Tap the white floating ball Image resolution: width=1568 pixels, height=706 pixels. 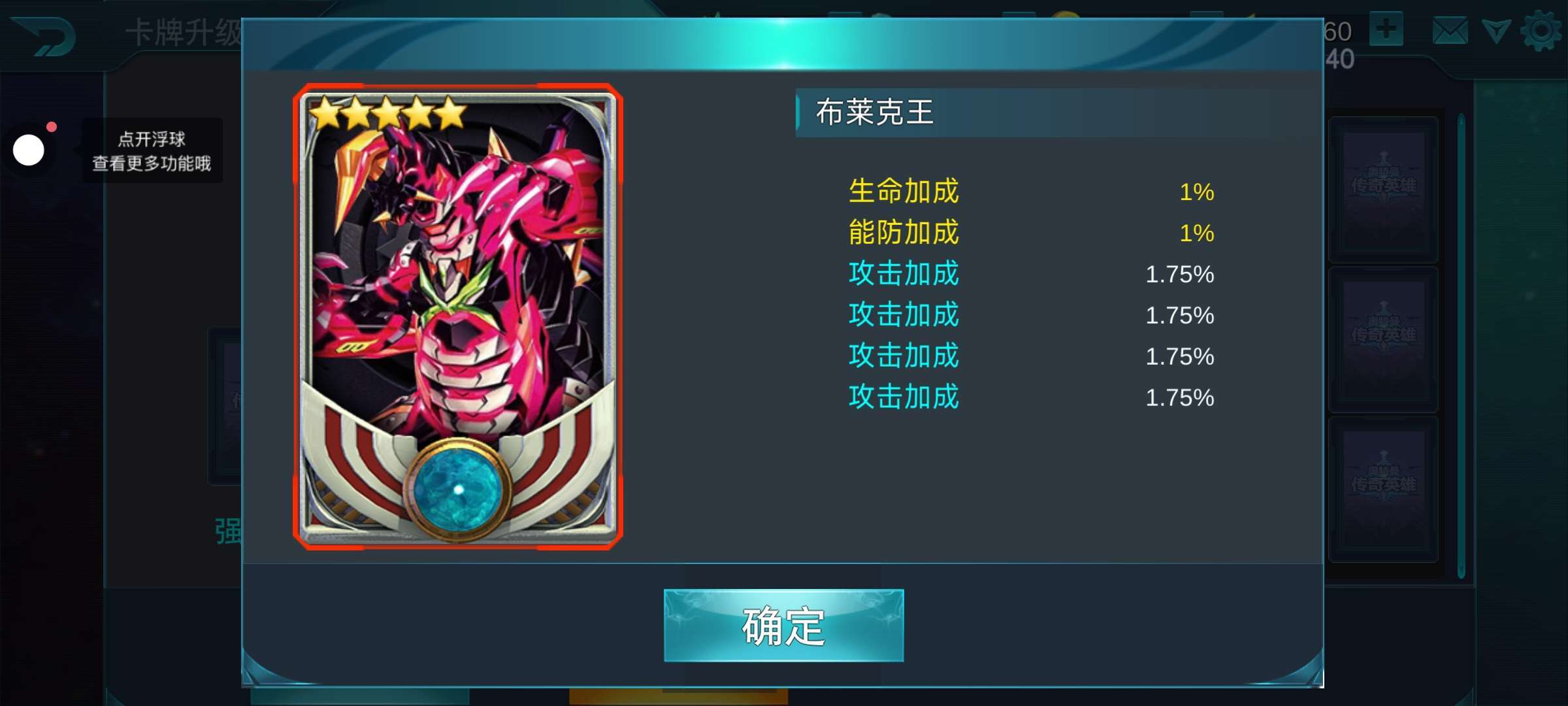coord(29,150)
